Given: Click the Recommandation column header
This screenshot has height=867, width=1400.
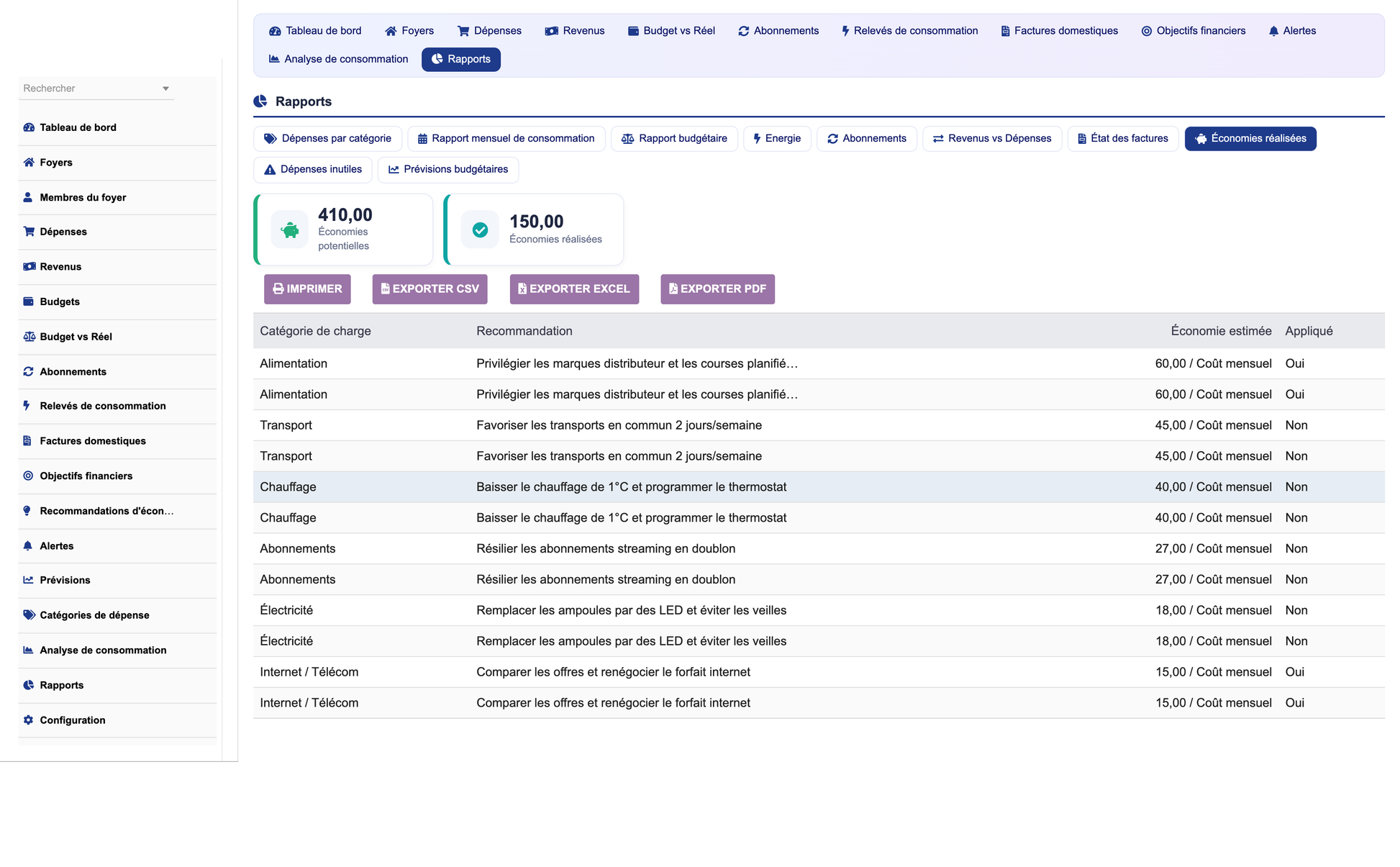Looking at the screenshot, I should coord(524,331).
